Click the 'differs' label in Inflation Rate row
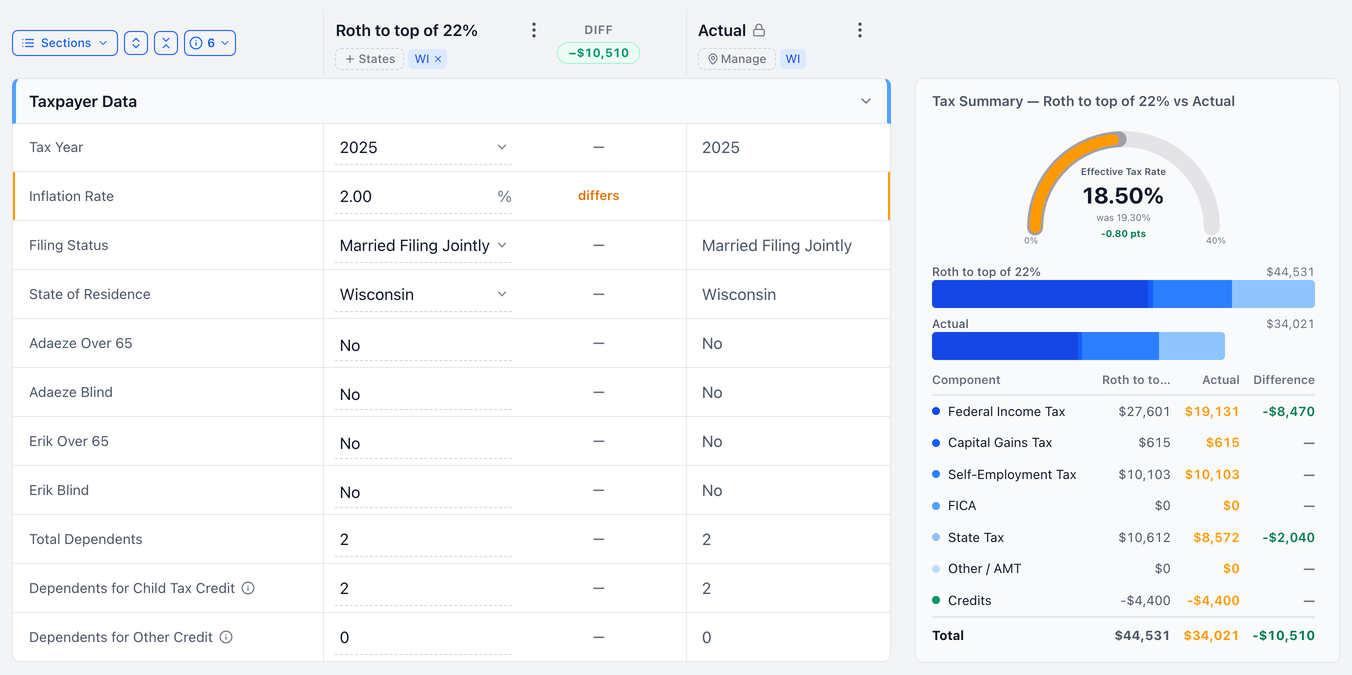 [598, 196]
